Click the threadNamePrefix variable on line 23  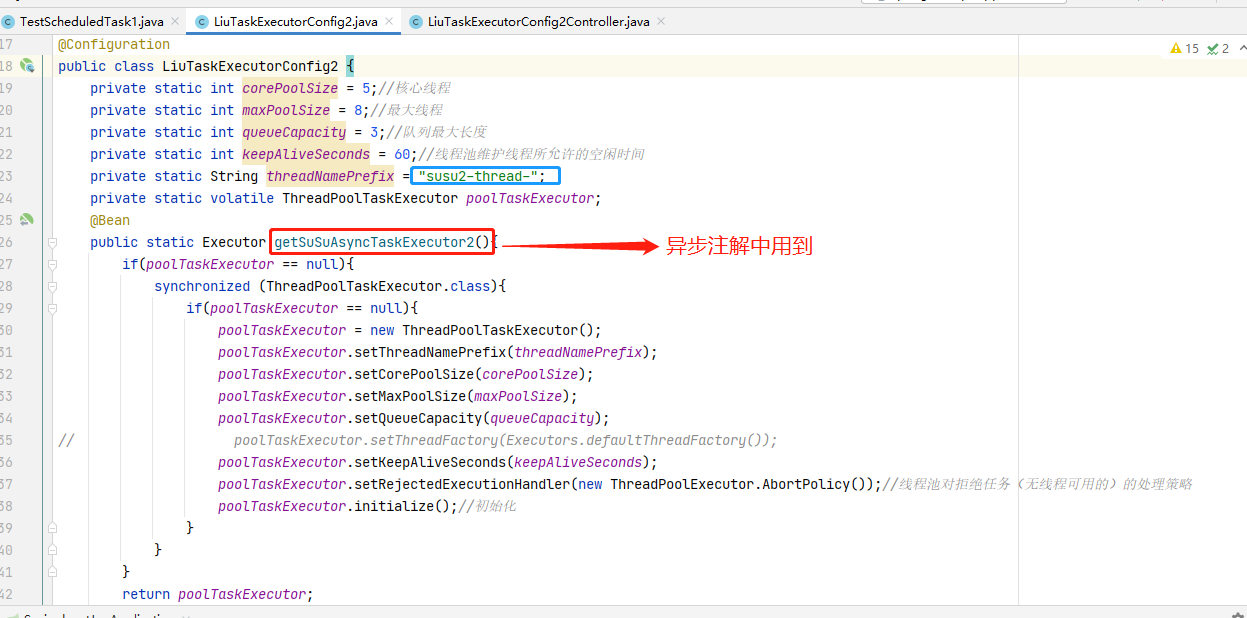pos(331,176)
